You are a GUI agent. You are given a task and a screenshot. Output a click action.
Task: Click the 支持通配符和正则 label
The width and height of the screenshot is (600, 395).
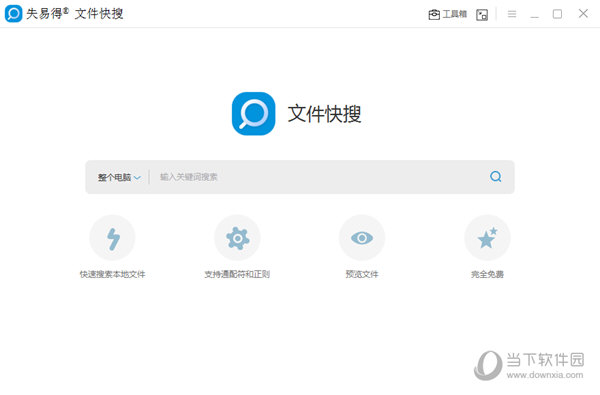tap(237, 274)
